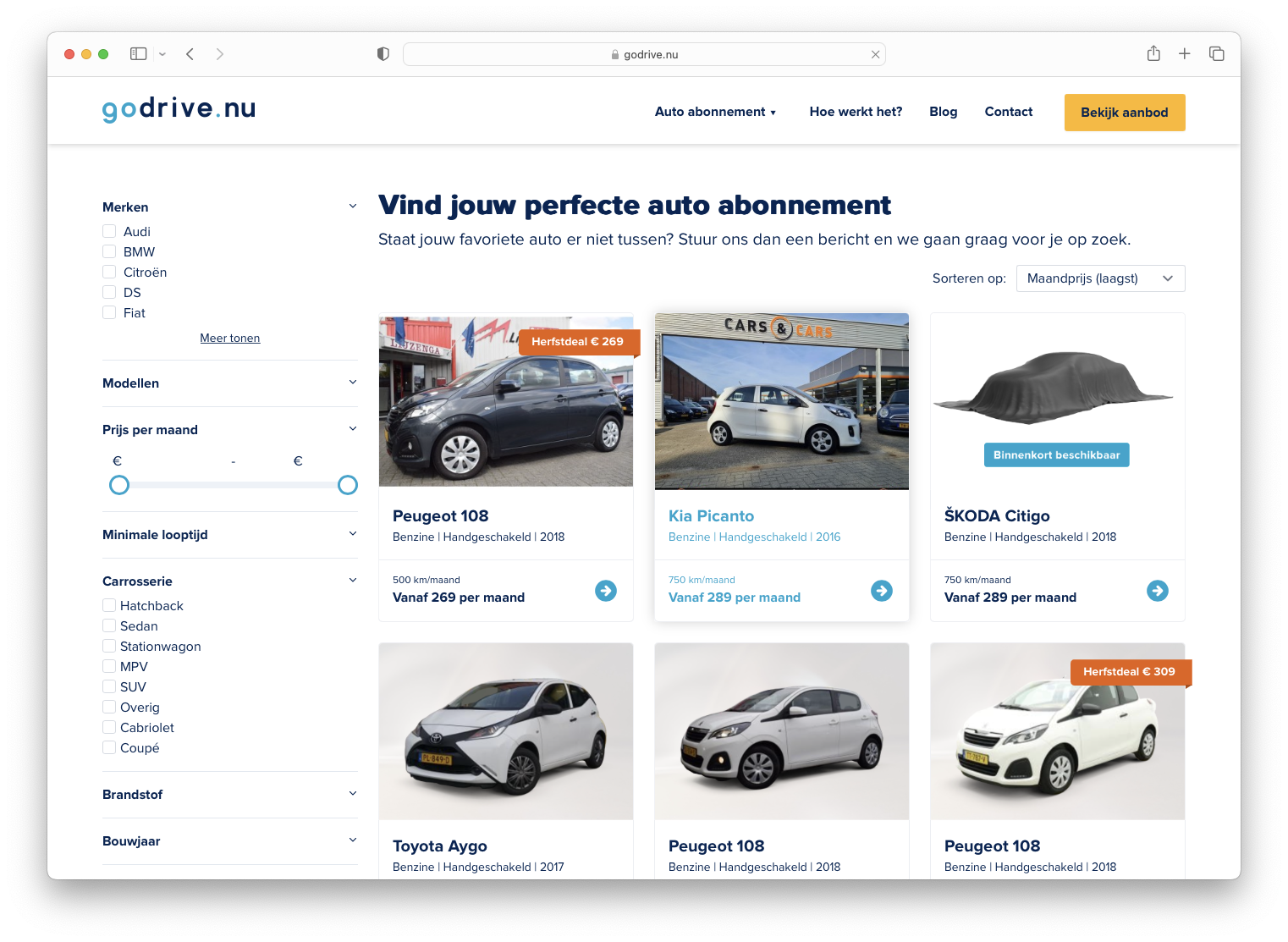Check the Audi brand checkbox

[109, 231]
